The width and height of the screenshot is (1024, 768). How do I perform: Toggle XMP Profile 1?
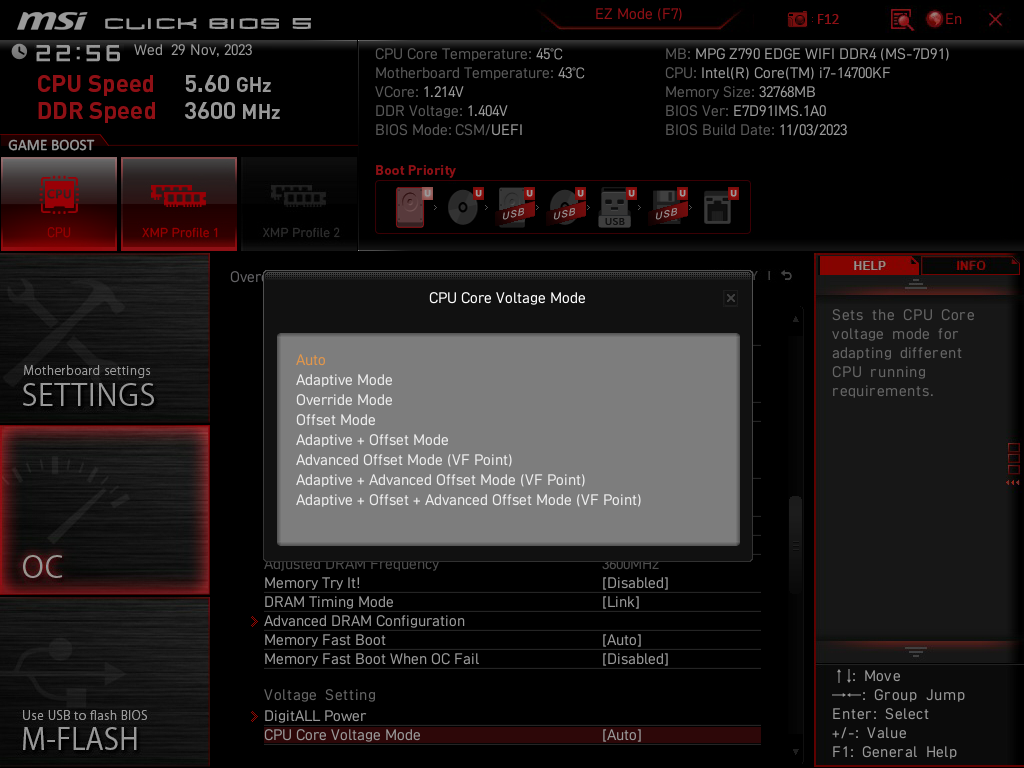[x=179, y=203]
